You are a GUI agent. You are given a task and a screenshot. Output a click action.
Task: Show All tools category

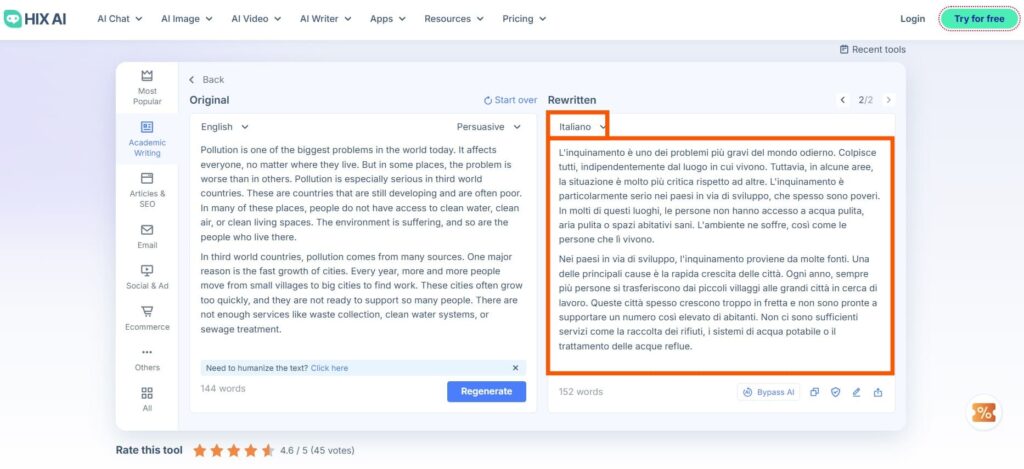pyautogui.click(x=147, y=399)
